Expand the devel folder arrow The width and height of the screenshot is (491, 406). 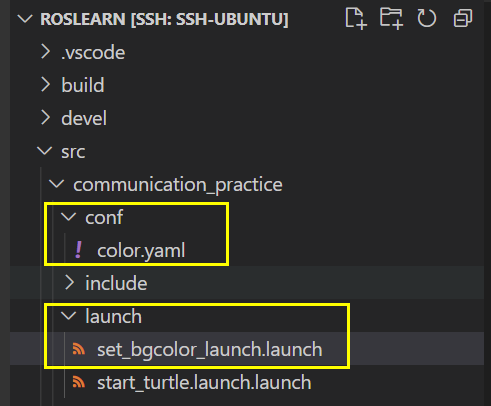45,118
